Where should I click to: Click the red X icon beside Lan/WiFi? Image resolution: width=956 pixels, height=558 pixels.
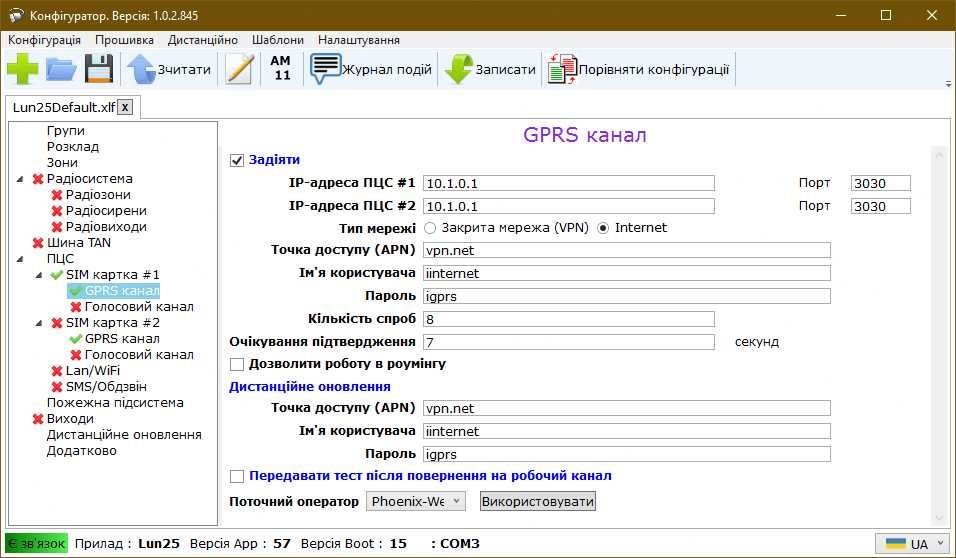point(57,371)
